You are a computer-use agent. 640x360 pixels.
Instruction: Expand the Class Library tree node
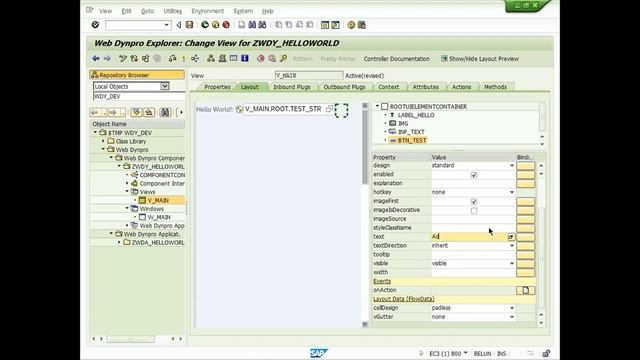pos(103,141)
